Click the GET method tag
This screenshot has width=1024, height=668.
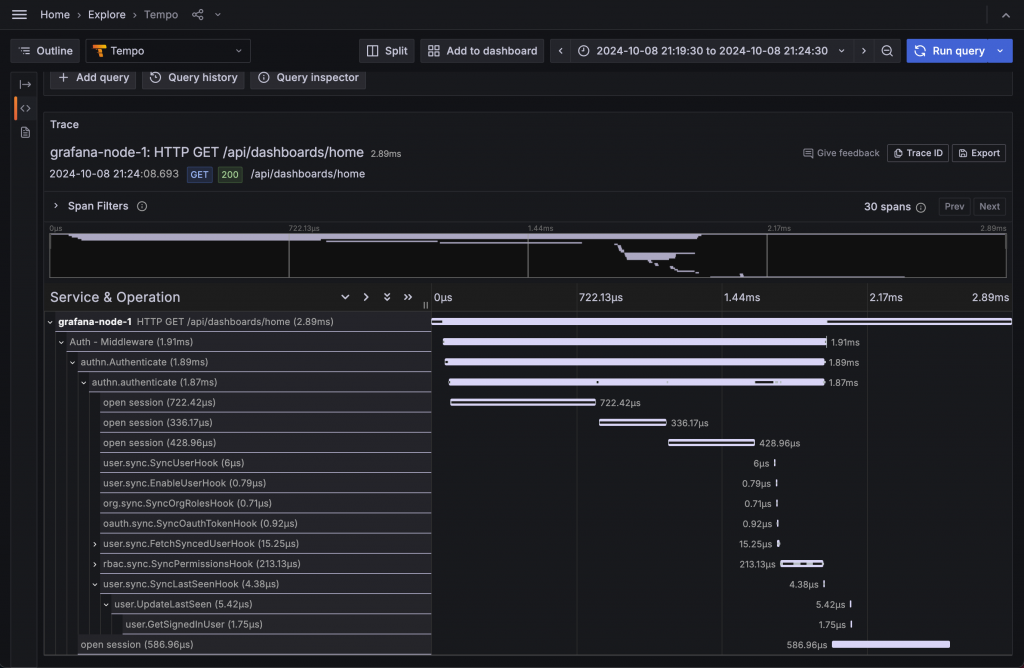pyautogui.click(x=199, y=174)
